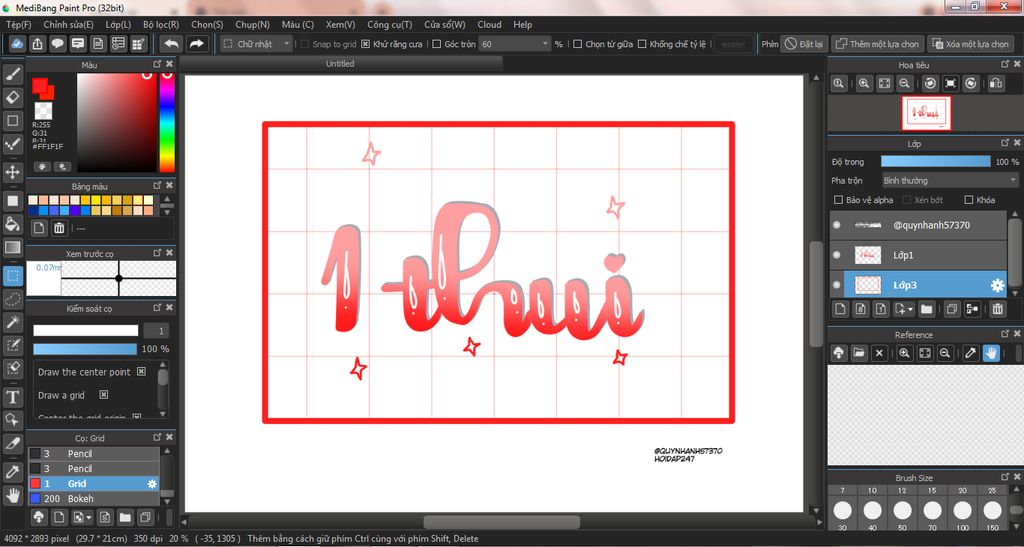Hide the Lớp1 layer
Screen dimensions: 1024x547
(837, 255)
